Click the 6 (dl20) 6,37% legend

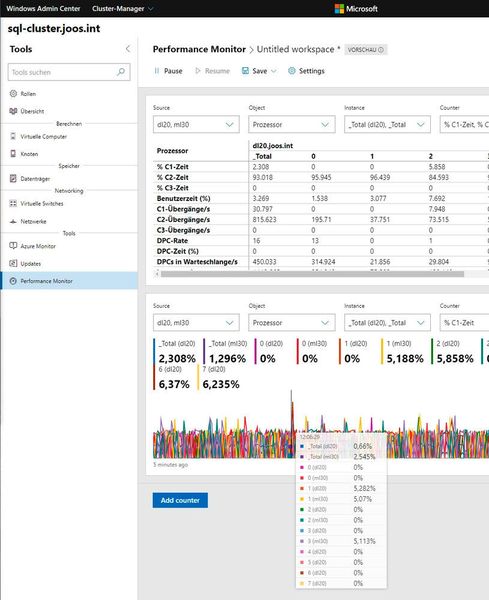[172, 377]
